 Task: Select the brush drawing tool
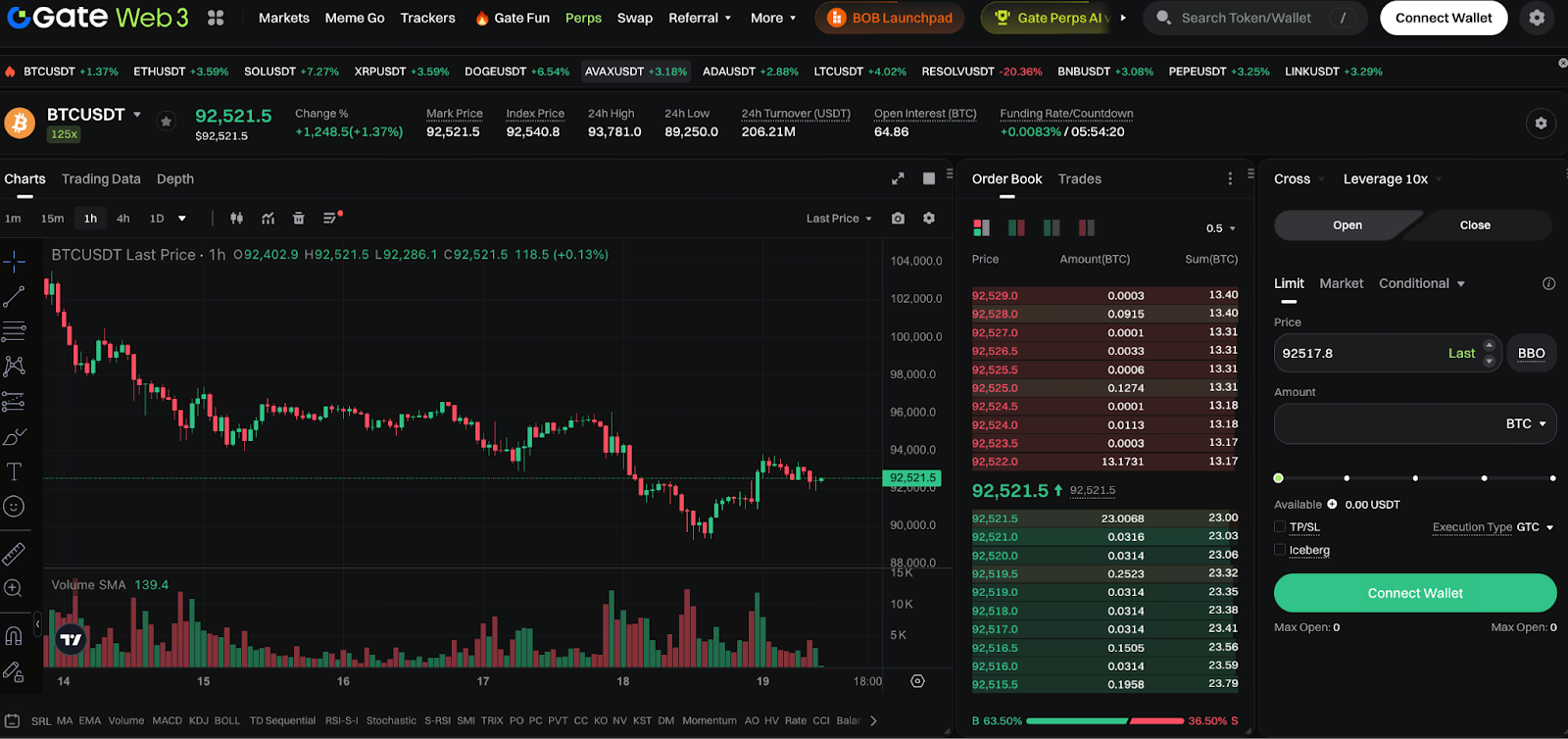(x=14, y=437)
